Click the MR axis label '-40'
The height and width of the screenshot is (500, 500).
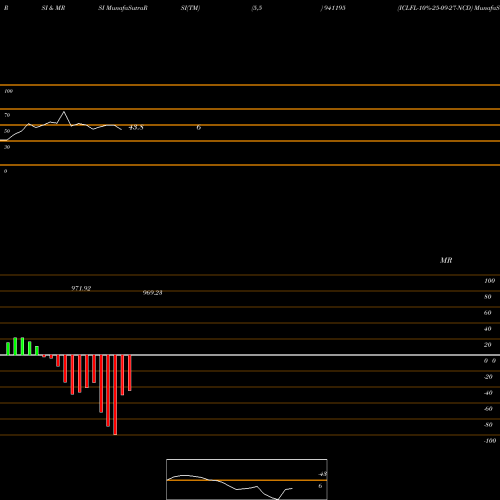(x=488, y=393)
